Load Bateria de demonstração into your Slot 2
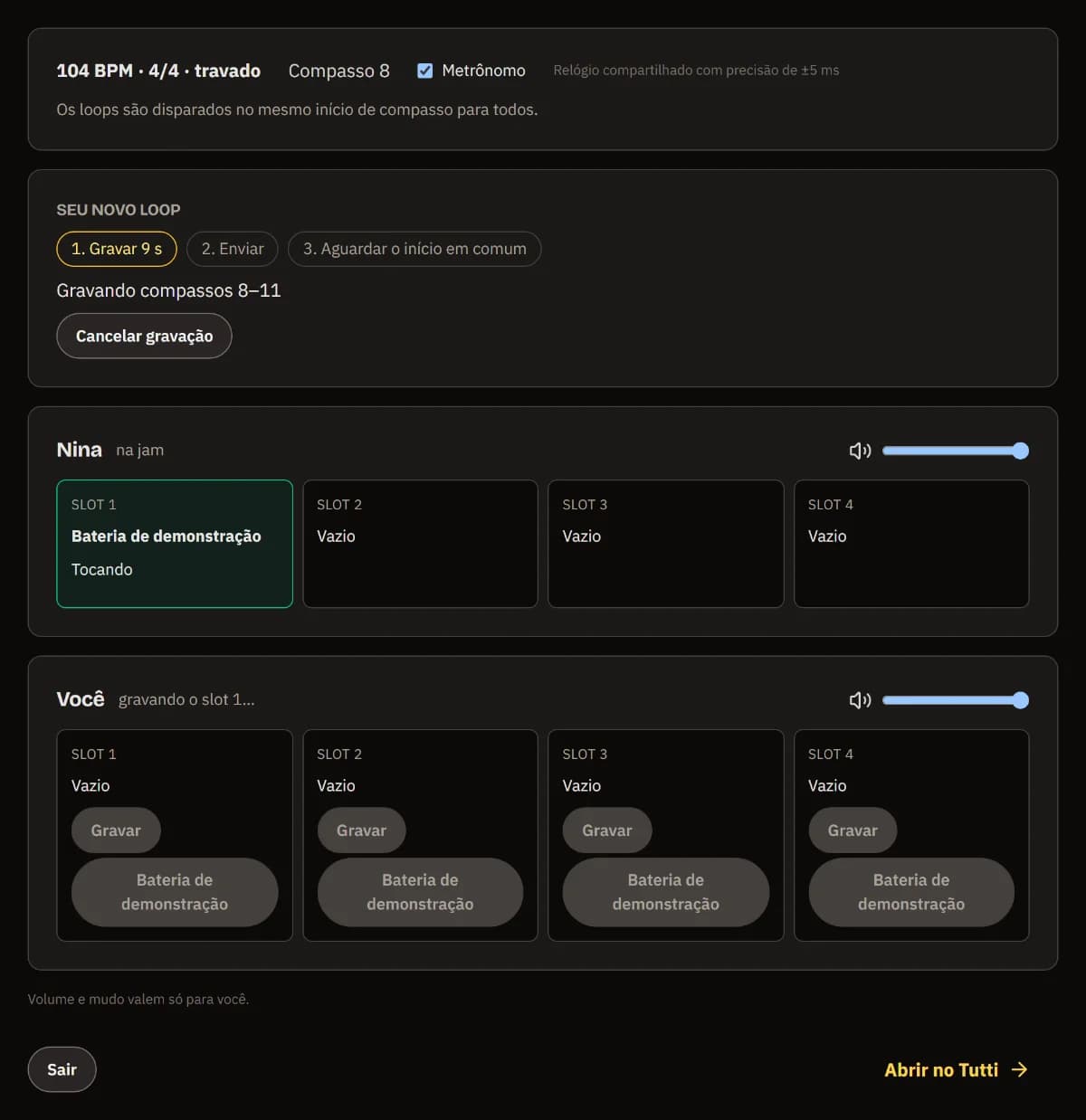The height and width of the screenshot is (1120, 1086). 420,892
